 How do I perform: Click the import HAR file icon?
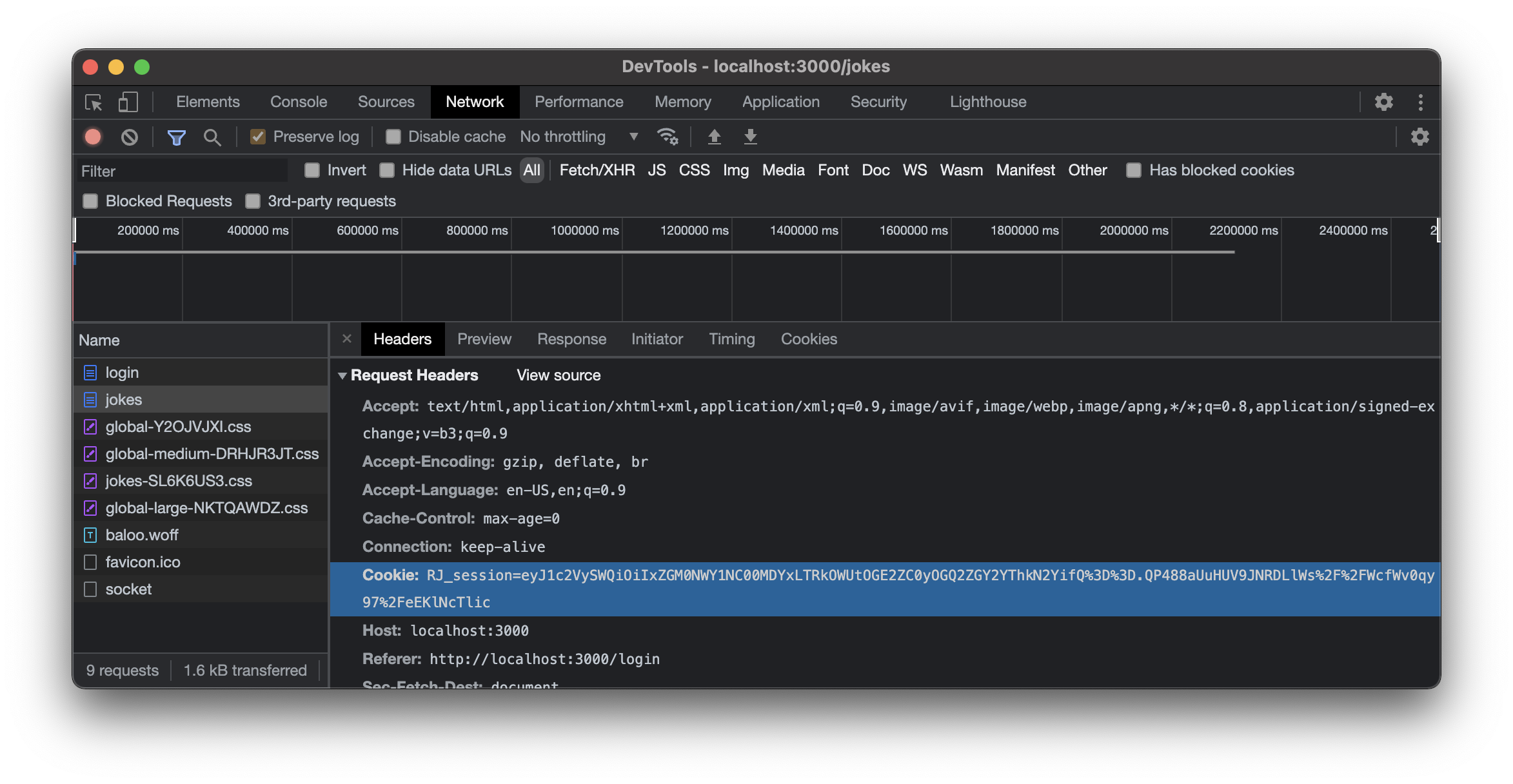point(714,135)
